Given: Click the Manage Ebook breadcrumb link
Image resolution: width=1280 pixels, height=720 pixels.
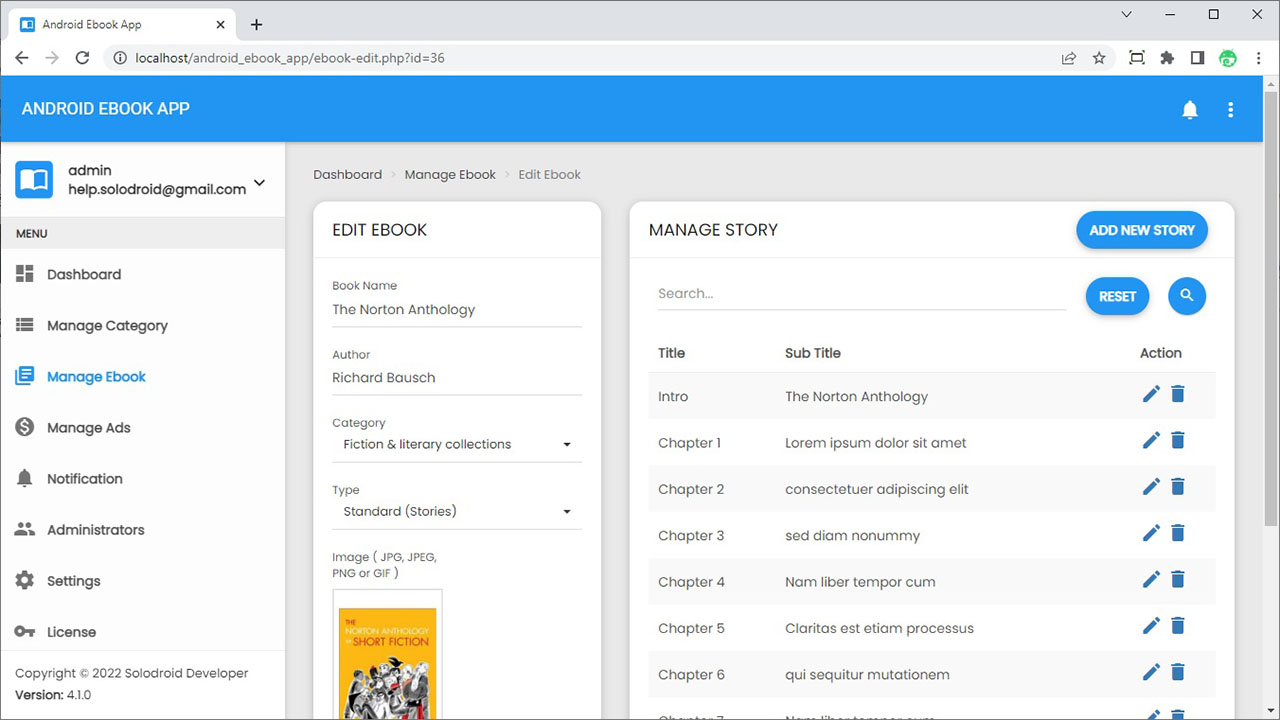Looking at the screenshot, I should (x=450, y=174).
